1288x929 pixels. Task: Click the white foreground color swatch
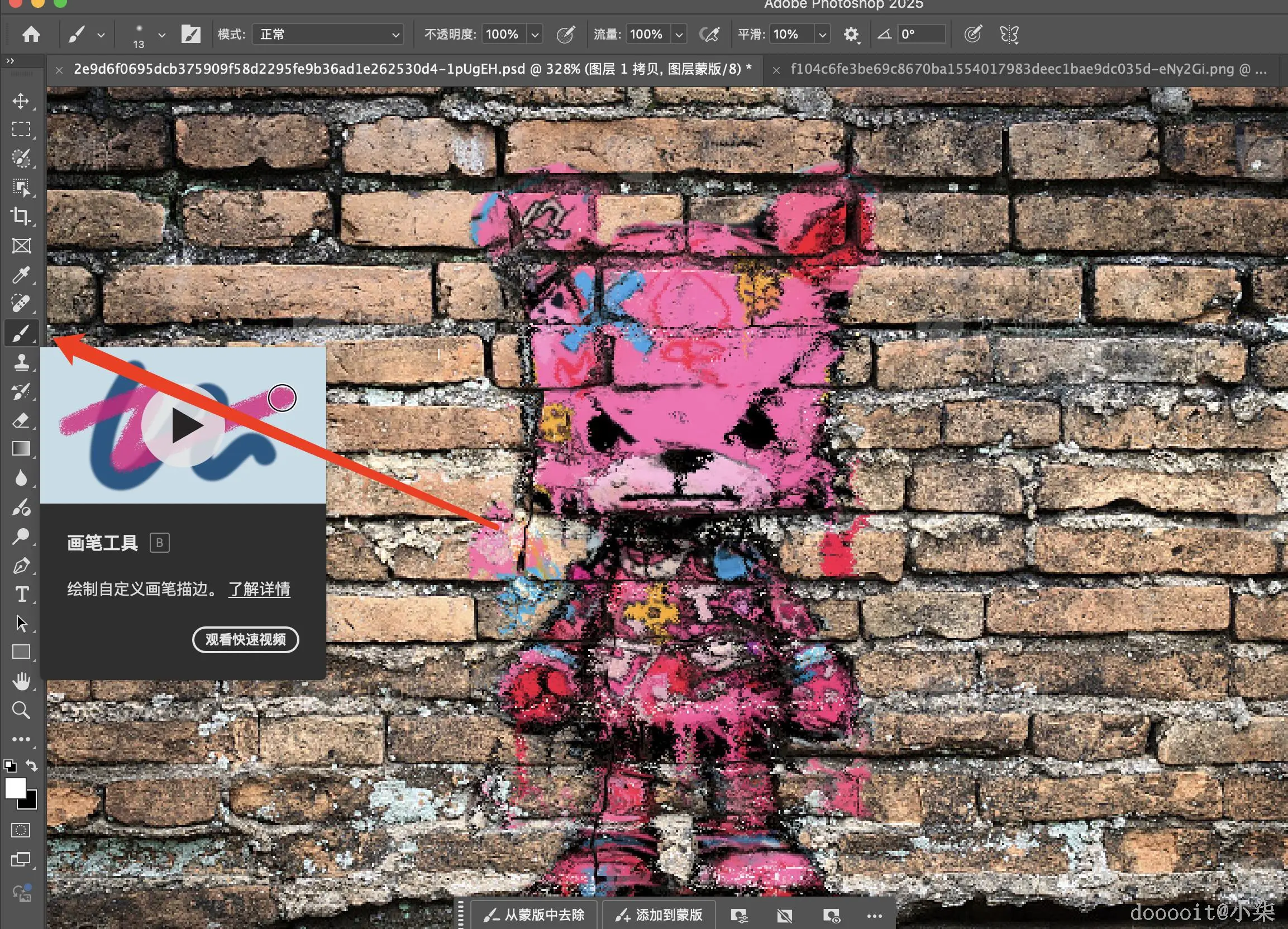(x=15, y=788)
